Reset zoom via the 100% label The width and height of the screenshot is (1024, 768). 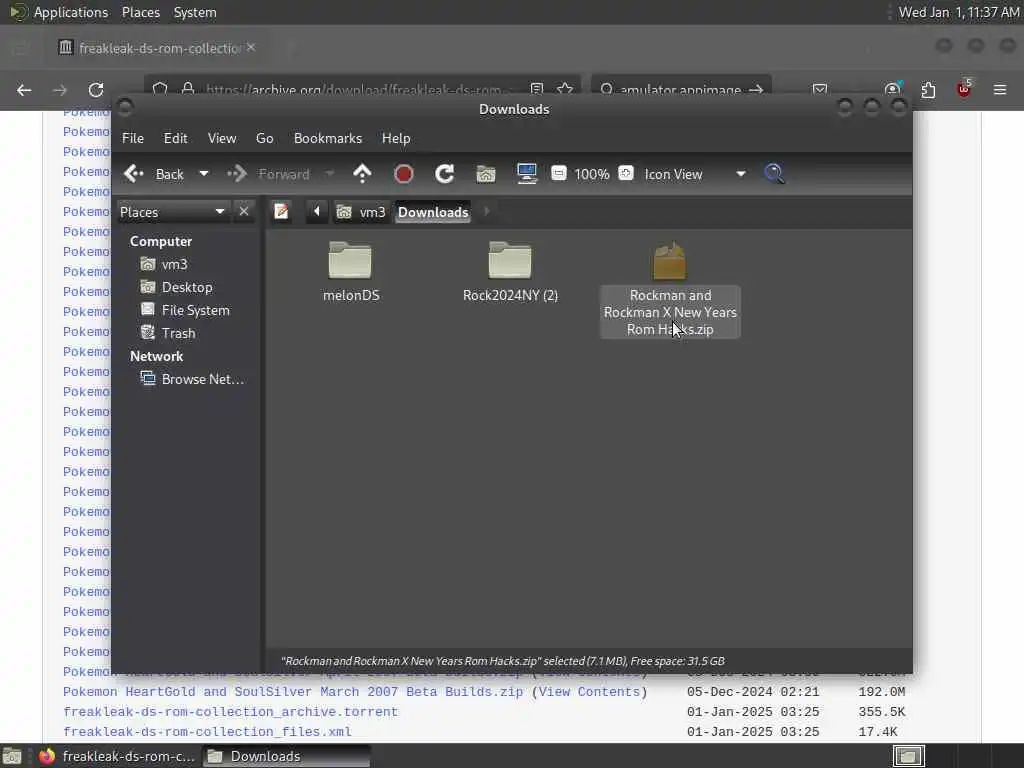tap(592, 174)
